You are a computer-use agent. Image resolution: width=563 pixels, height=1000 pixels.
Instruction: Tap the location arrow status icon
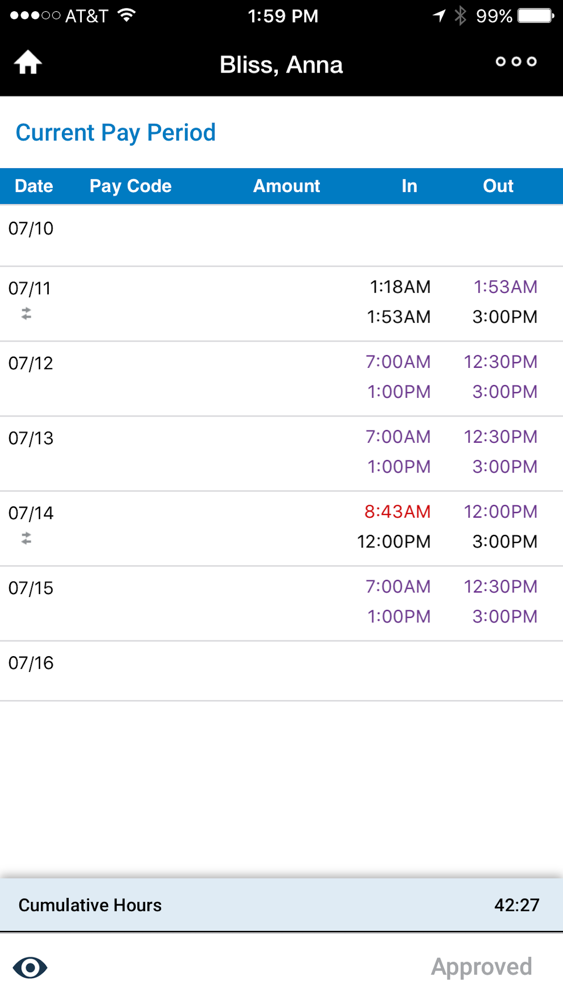pos(439,16)
